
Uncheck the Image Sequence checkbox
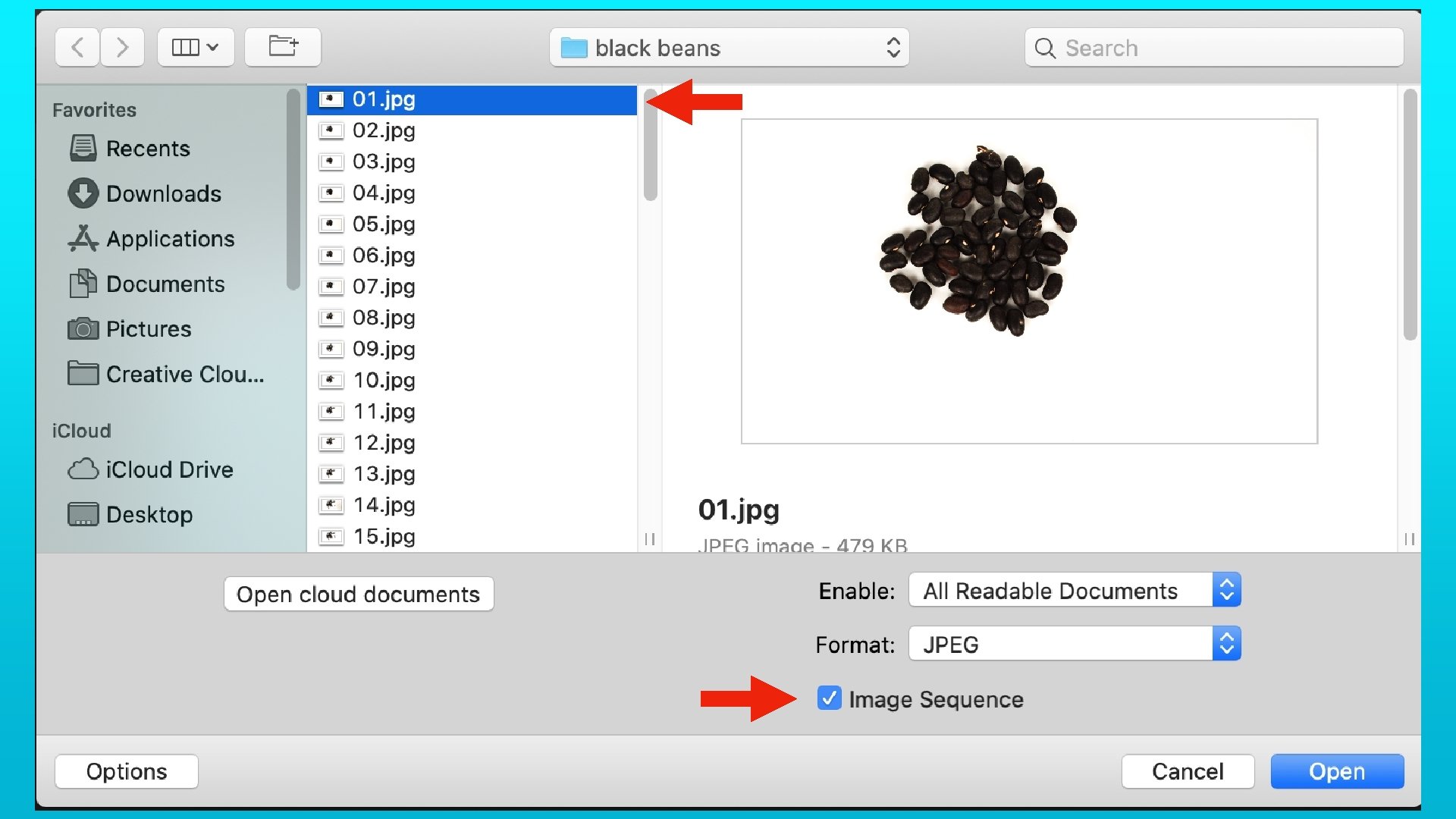(829, 698)
